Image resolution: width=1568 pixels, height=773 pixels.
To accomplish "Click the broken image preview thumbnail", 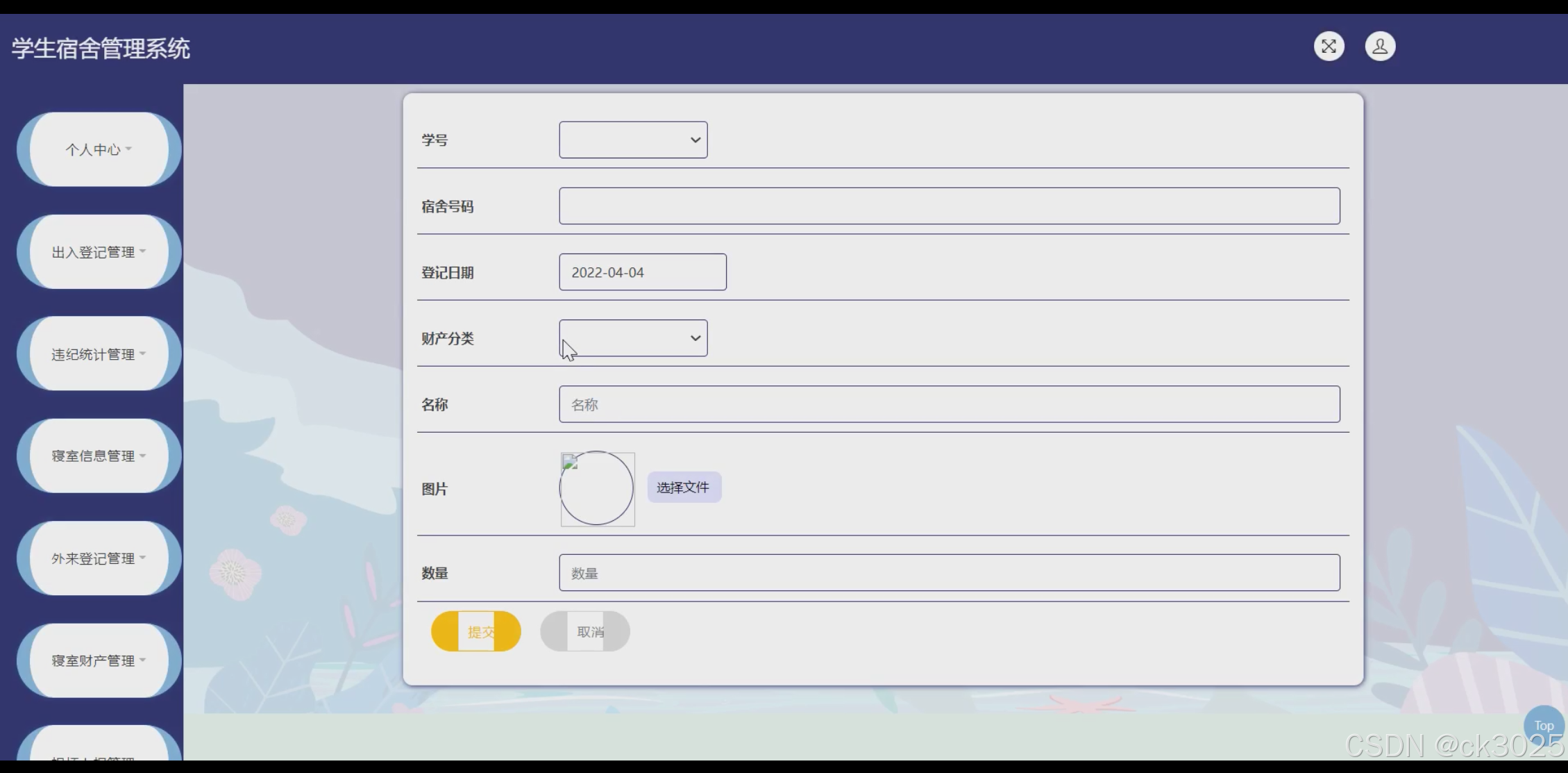I will (597, 488).
